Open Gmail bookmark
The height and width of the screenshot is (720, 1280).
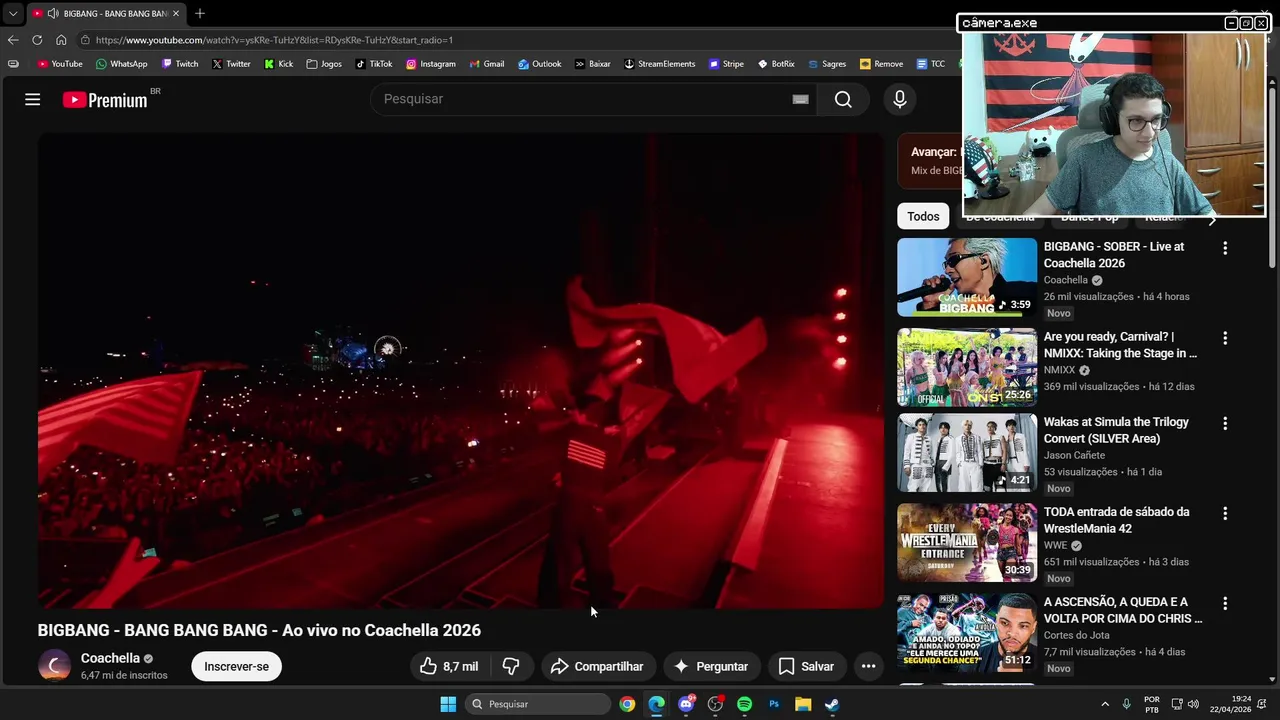pyautogui.click(x=487, y=64)
